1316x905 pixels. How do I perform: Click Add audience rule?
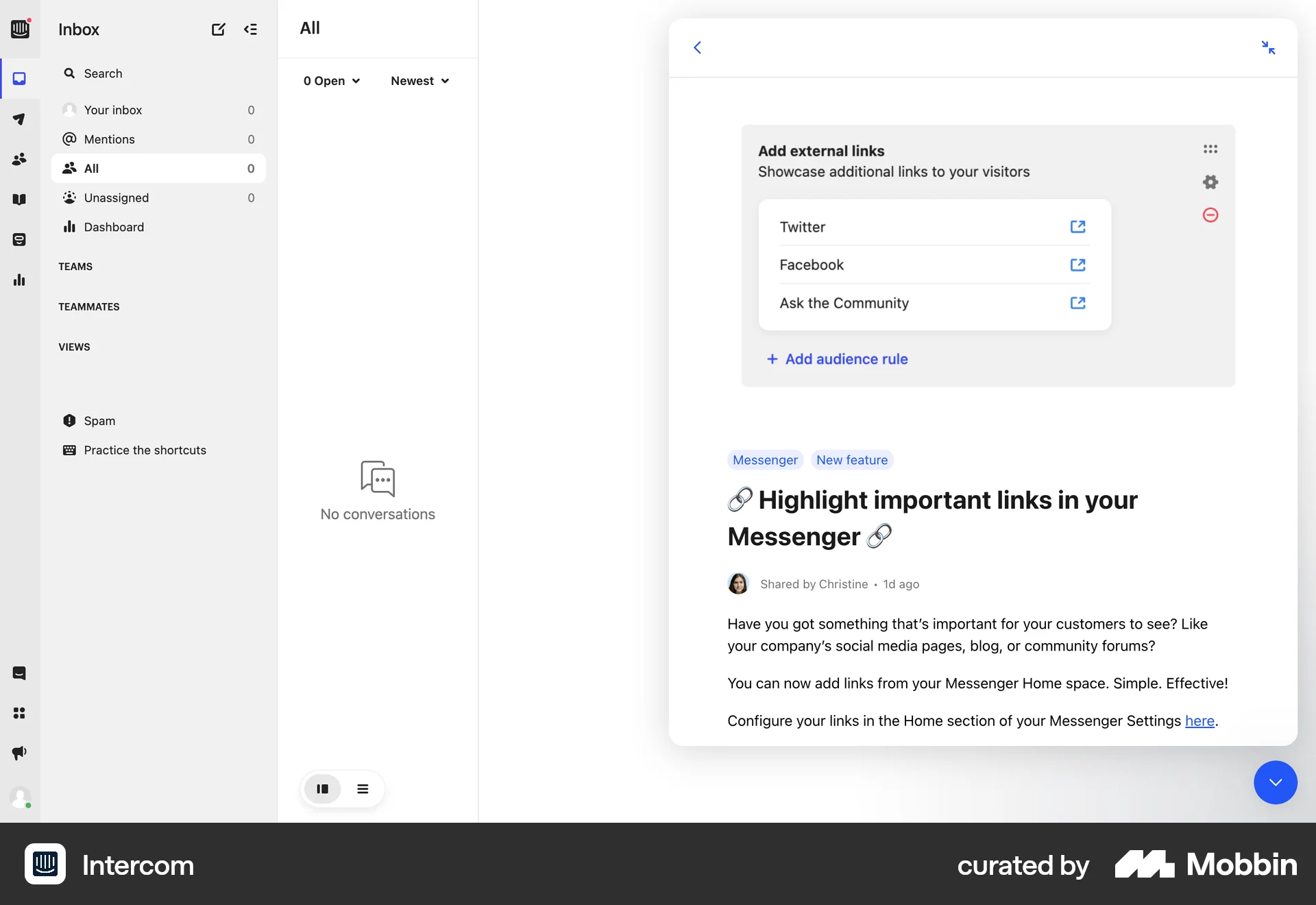[x=837, y=359]
